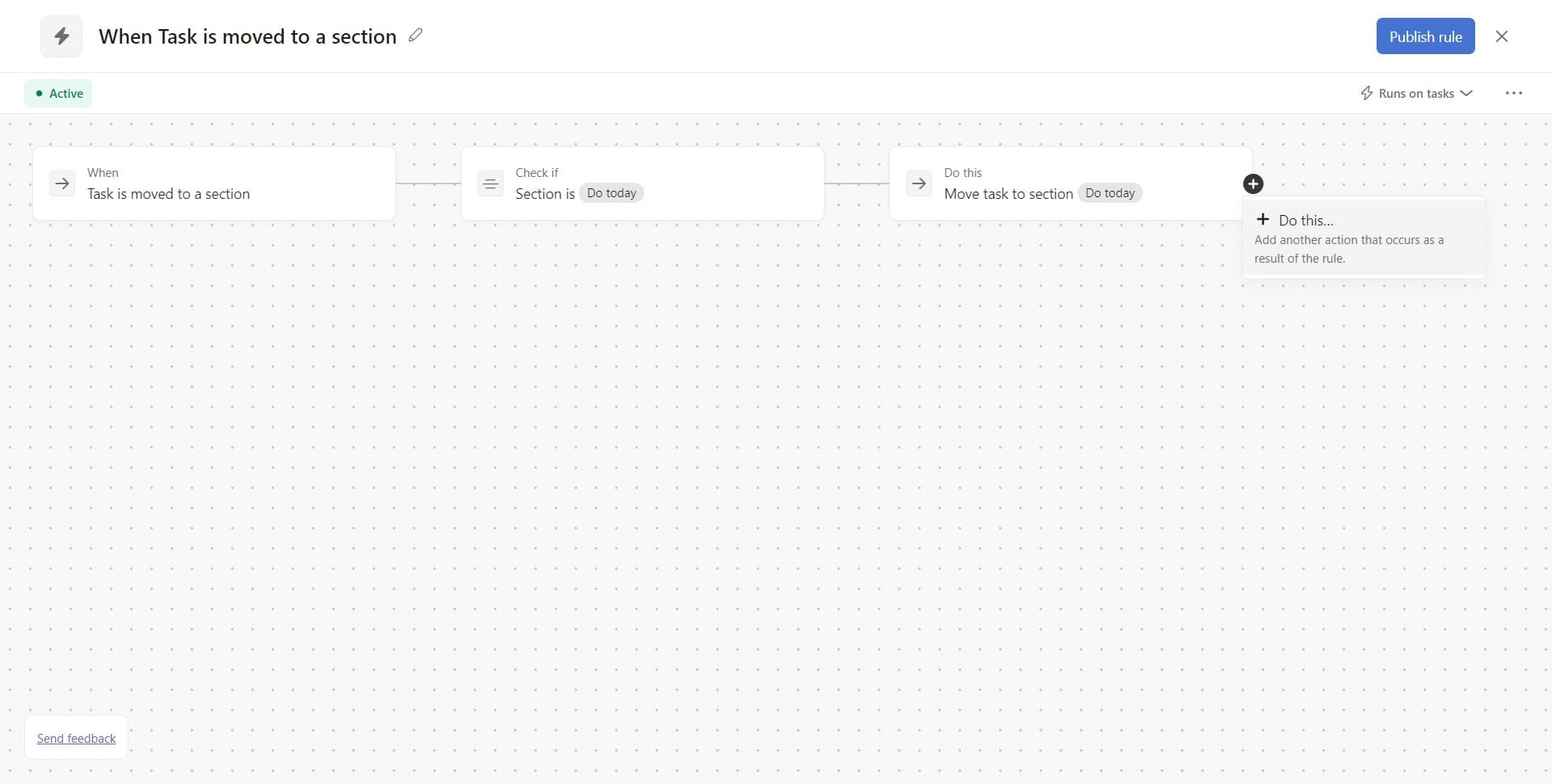Click the arrow icon in the Do this card
This screenshot has height=784, width=1552.
[x=918, y=183]
